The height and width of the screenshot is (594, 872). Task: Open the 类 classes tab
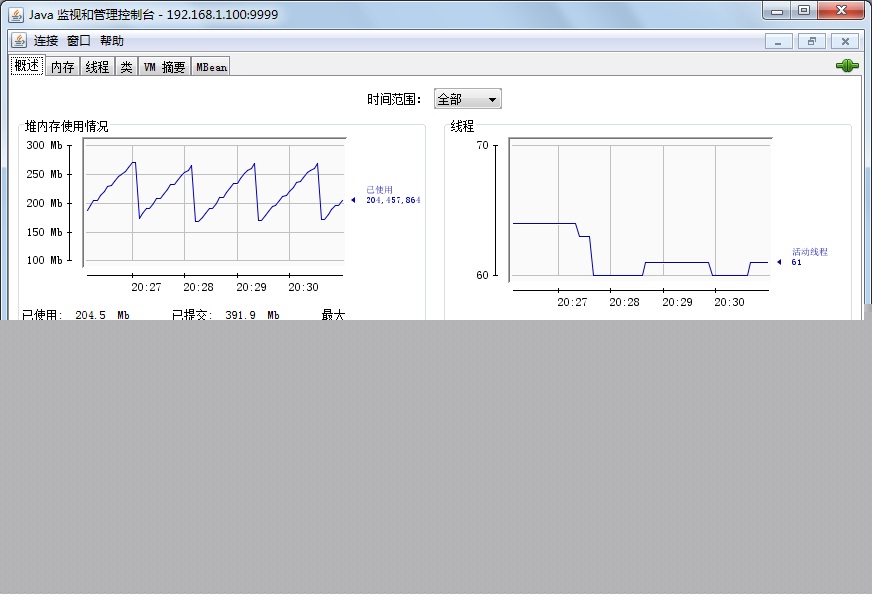tap(126, 67)
